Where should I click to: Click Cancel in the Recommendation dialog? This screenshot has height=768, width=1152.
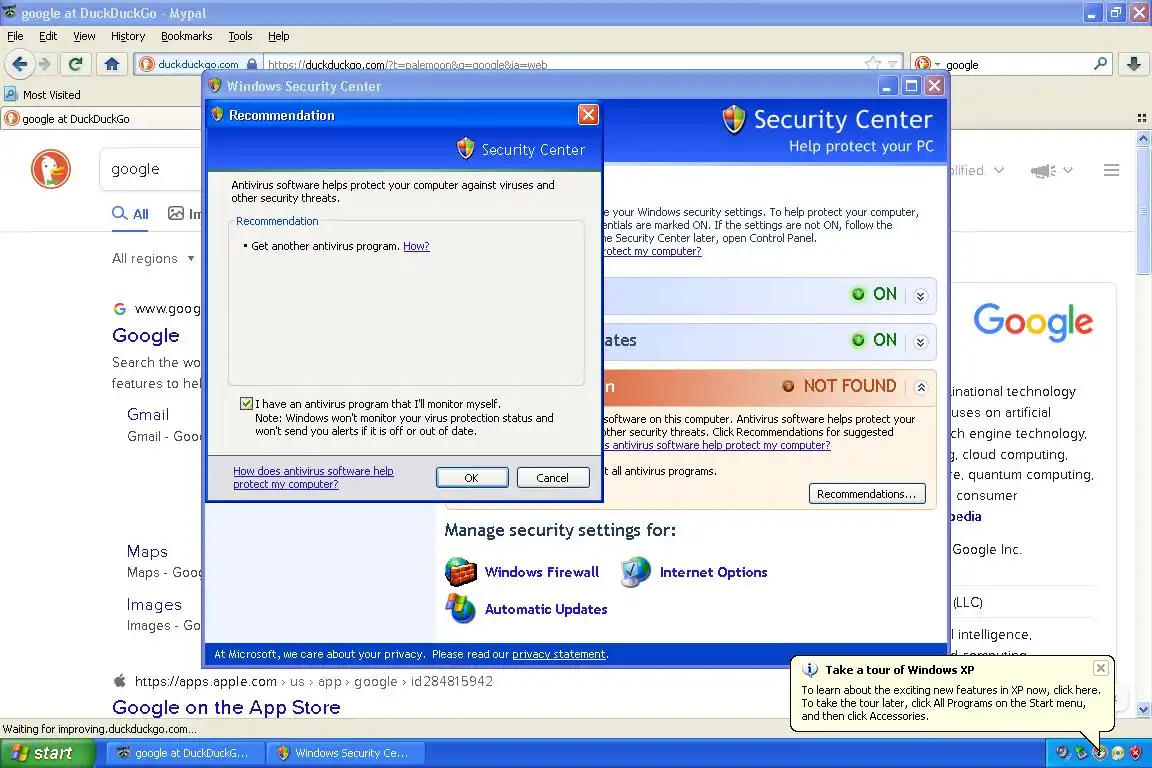coord(552,478)
